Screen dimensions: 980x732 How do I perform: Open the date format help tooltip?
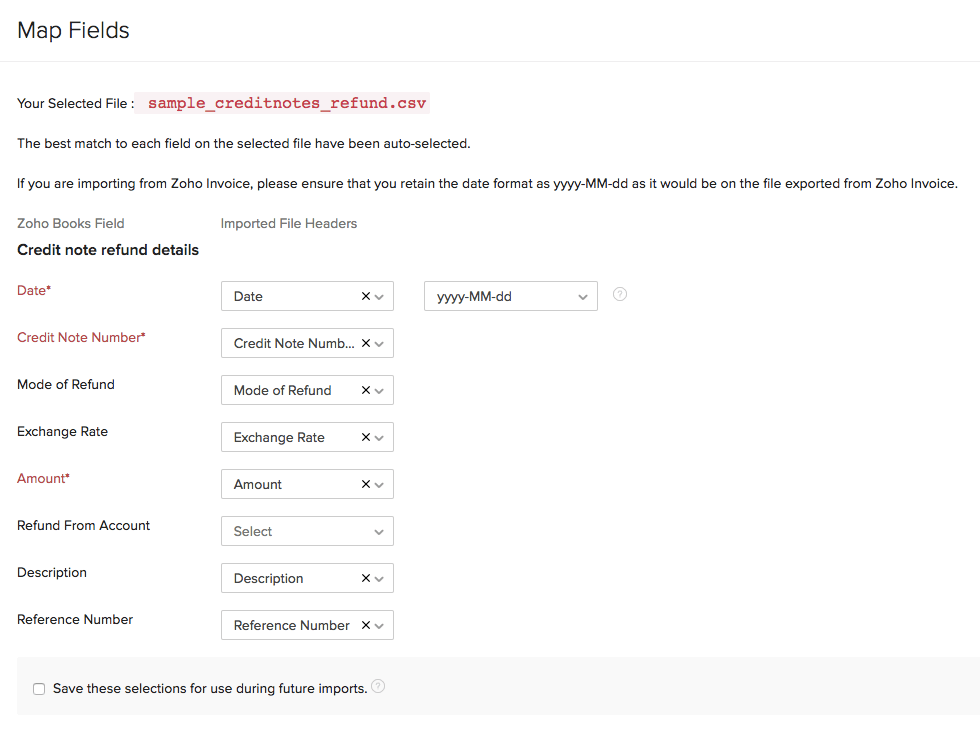coord(620,294)
